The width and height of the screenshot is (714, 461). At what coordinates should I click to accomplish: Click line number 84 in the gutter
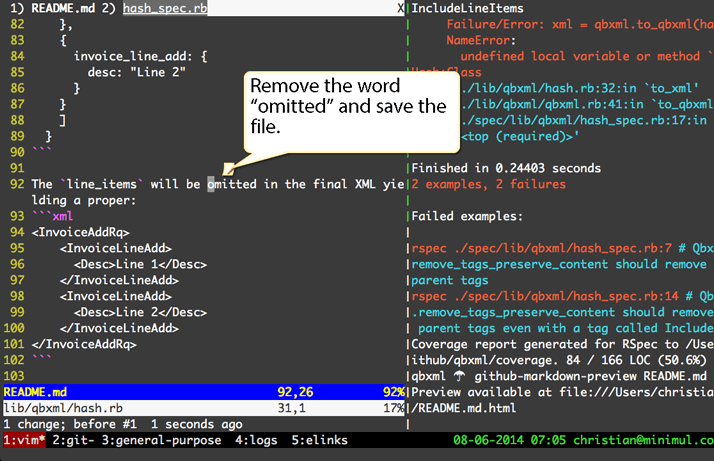pos(17,56)
